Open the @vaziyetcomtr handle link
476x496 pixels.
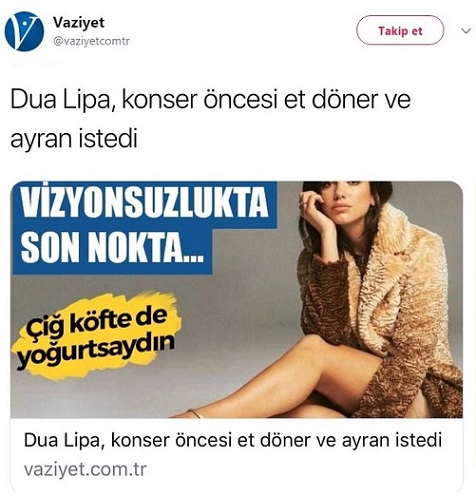91,42
